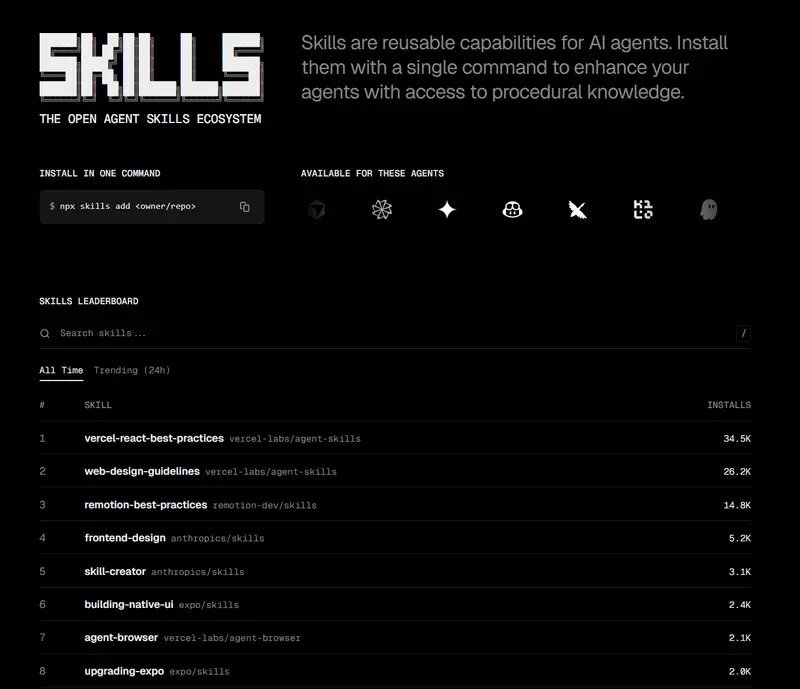Select the cube-shaped agent icon
Image resolution: width=800 pixels, height=689 pixels.
tap(317, 210)
